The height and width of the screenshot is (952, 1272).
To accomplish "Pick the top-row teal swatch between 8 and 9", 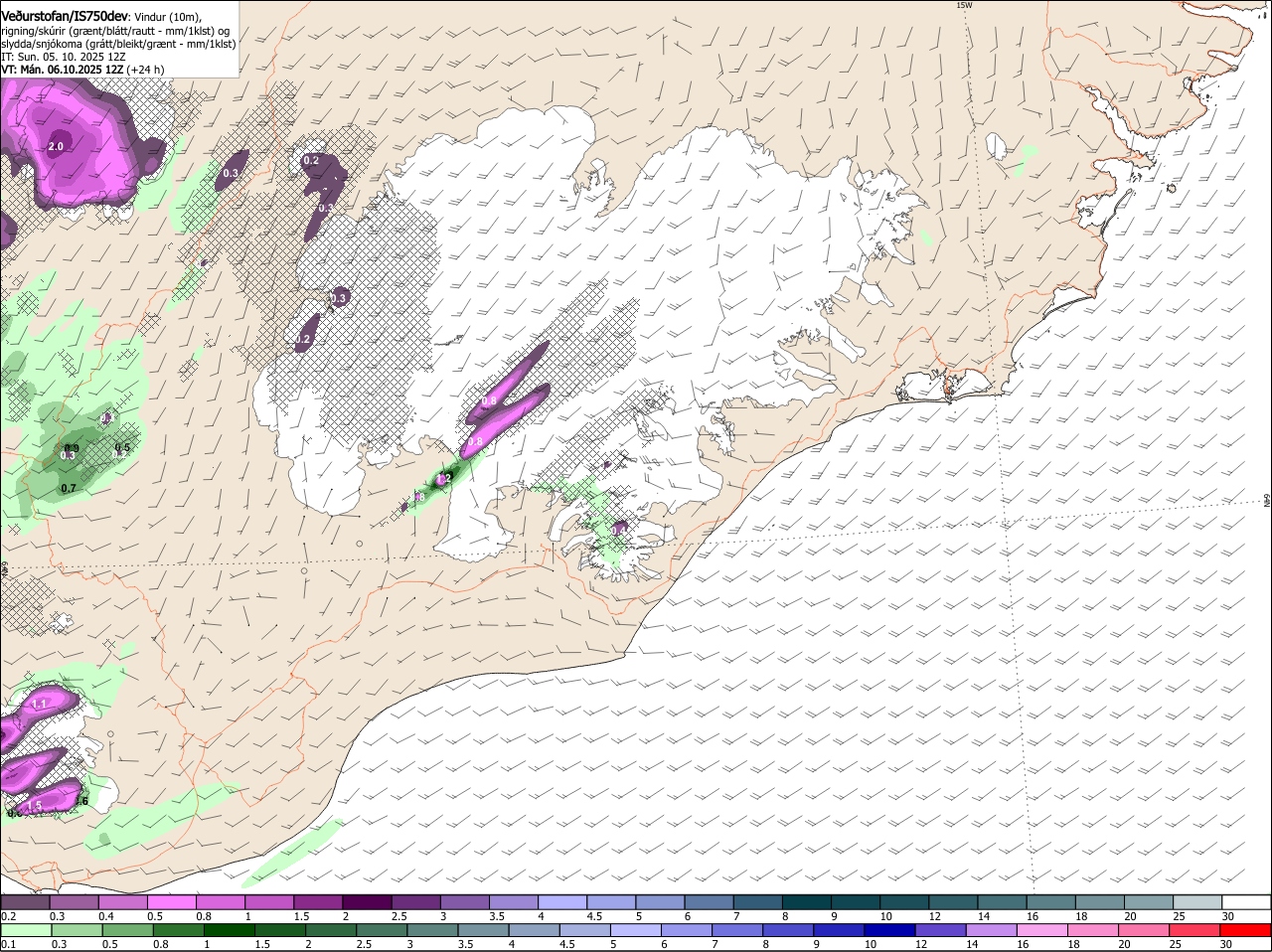I will pos(807,901).
